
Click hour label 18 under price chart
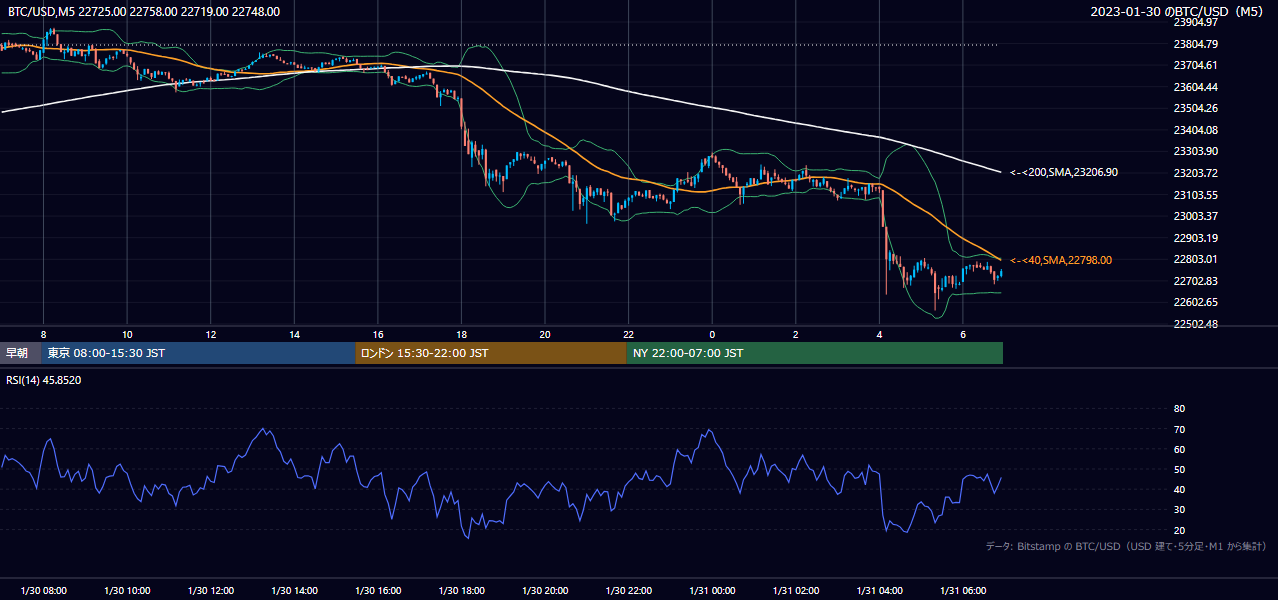click(461, 334)
